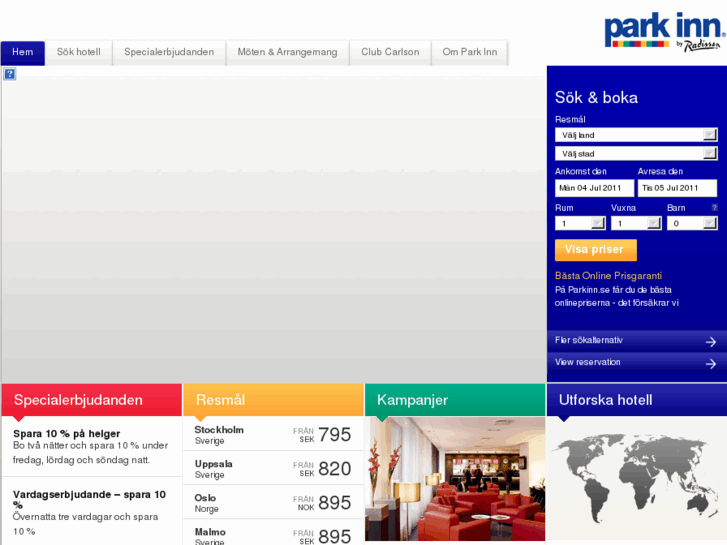The height and width of the screenshot is (545, 727).
Task: Click the arrow icon beside View reservation
Action: [x=711, y=364]
